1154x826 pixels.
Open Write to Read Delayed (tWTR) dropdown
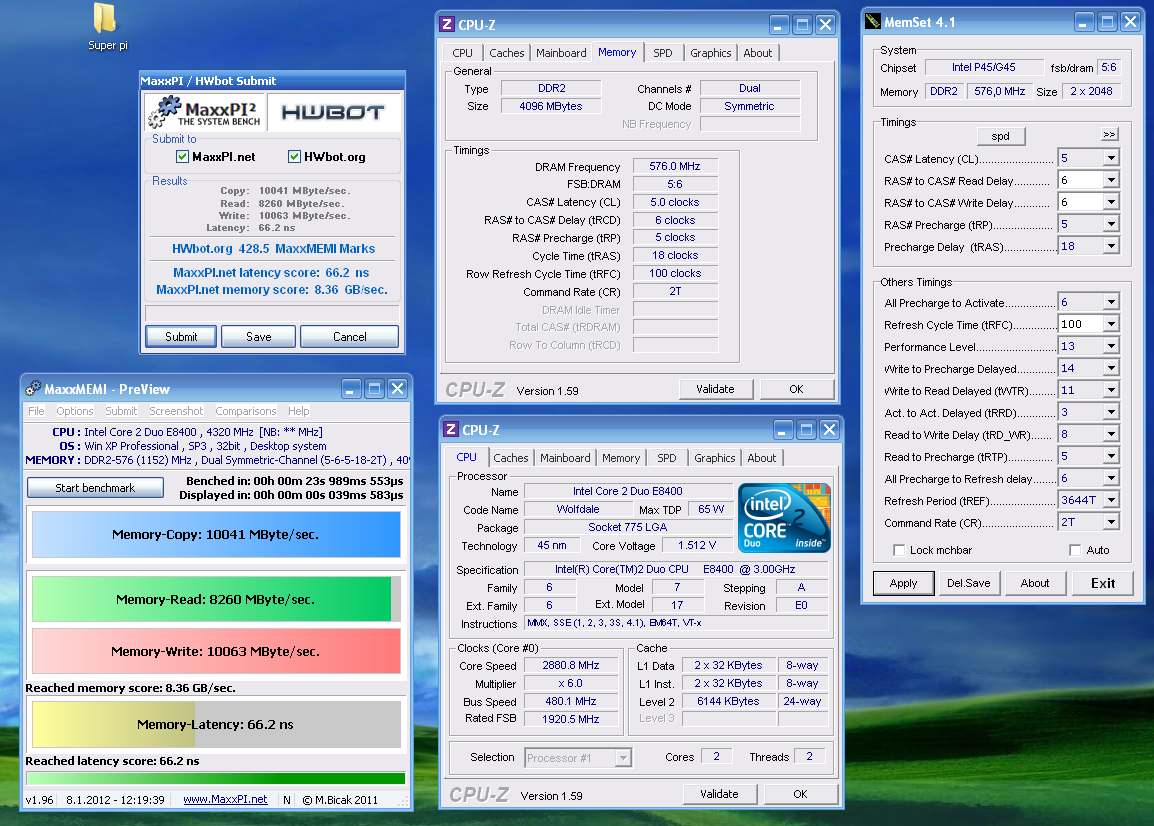[1111, 390]
